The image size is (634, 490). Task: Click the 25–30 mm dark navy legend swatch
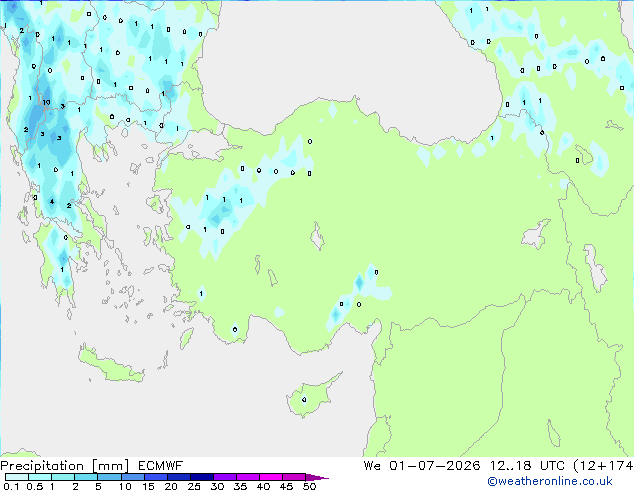[x=202, y=477]
